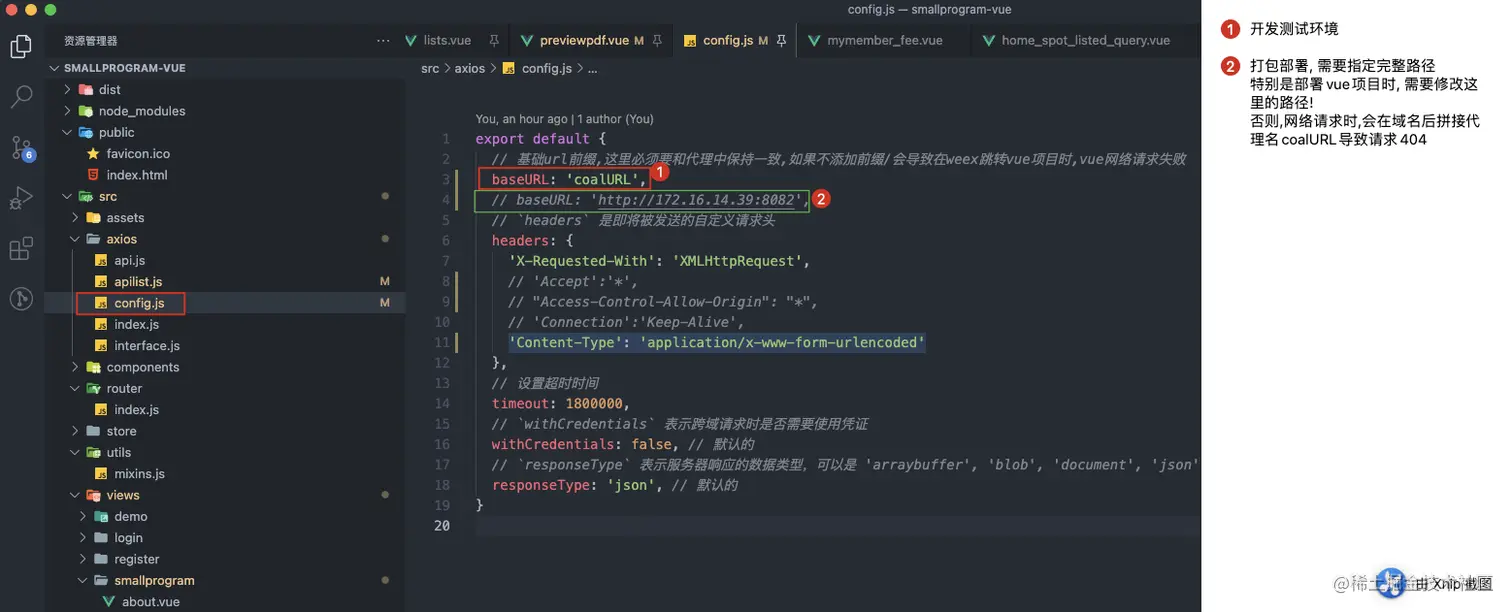
Task: Collapse the utils folder
Action: click(76, 452)
